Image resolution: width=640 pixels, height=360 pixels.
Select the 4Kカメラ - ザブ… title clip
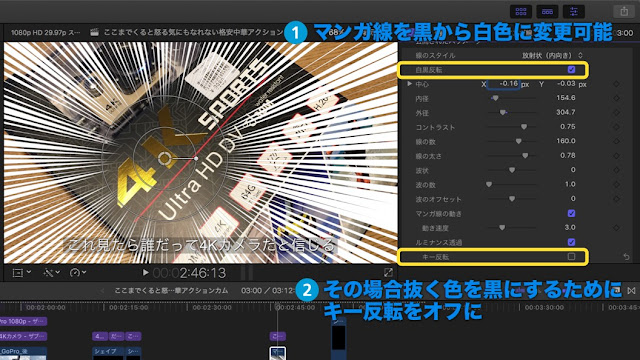pos(23,336)
